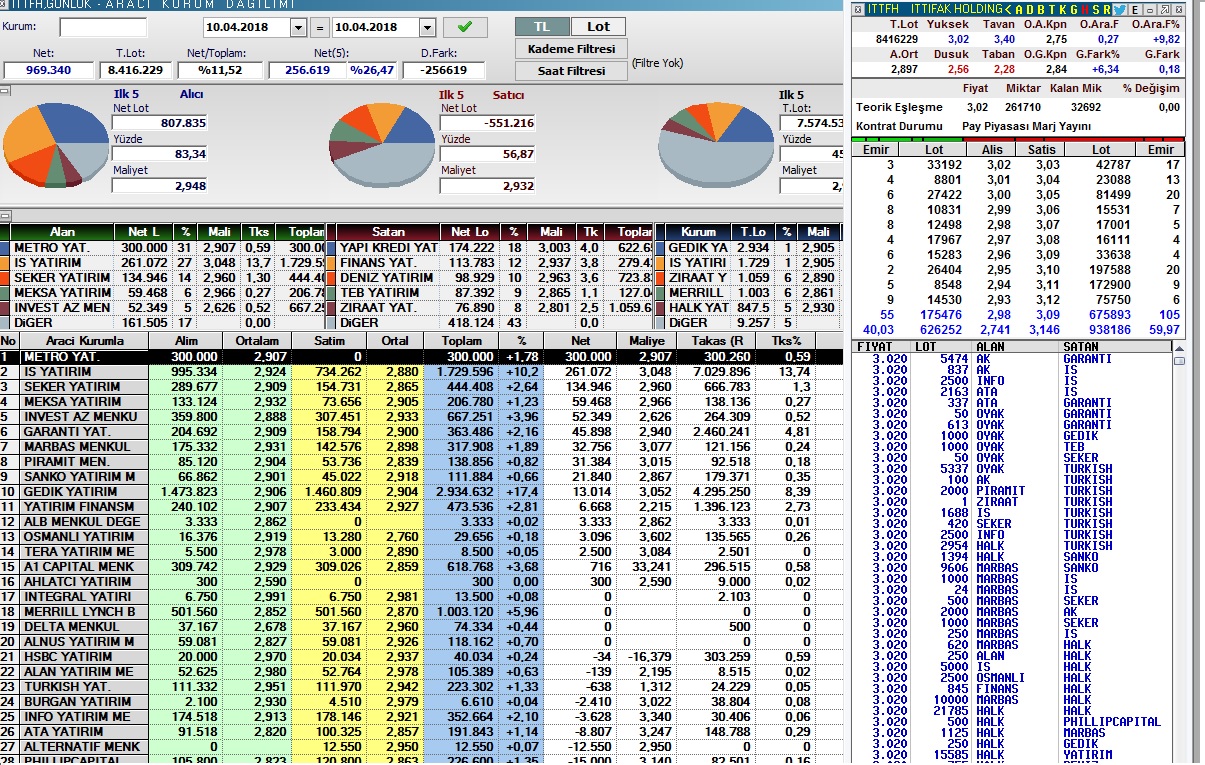
Task: Click the Satici pie chart
Action: (380, 145)
